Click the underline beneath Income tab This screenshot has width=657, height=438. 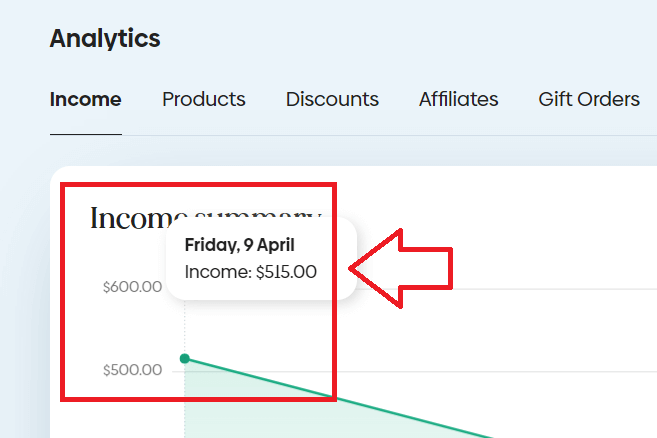(x=85, y=134)
